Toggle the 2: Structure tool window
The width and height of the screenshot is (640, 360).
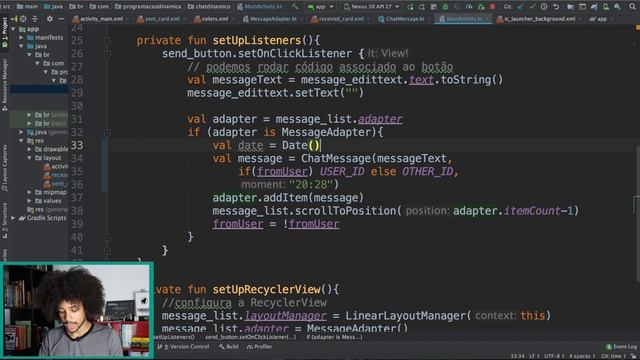(4, 221)
